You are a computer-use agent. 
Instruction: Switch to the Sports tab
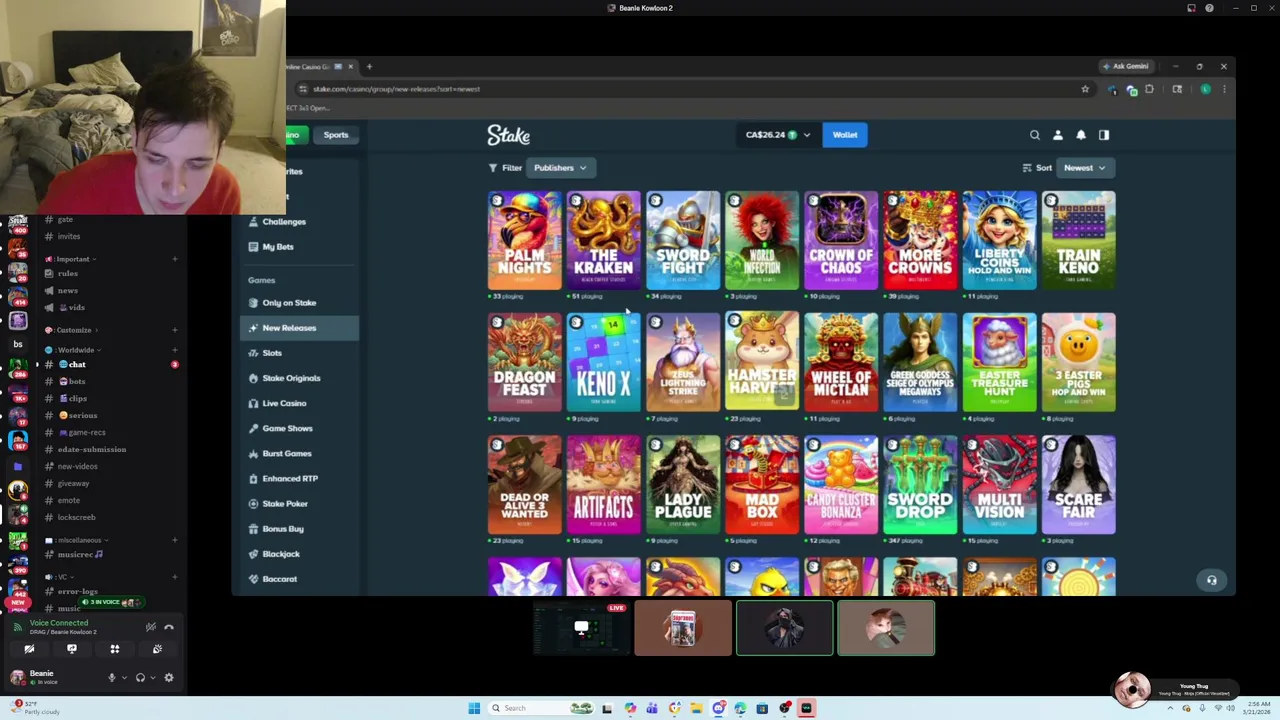coord(336,135)
